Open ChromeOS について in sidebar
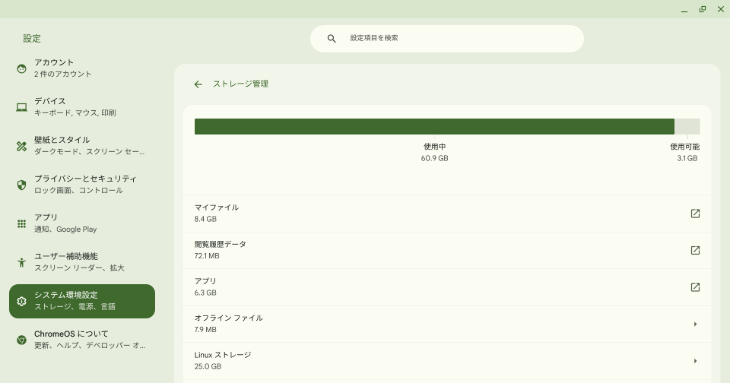This screenshot has width=730, height=383. (x=82, y=340)
